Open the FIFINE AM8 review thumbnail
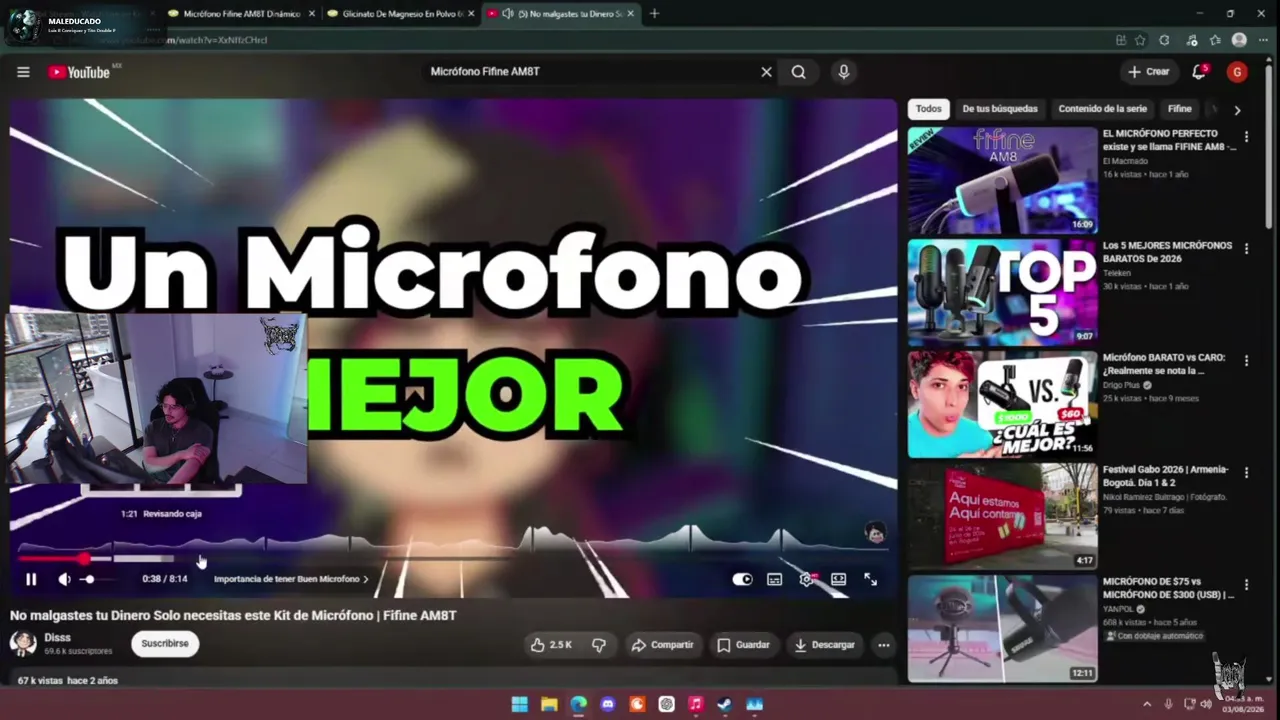Screen dimensions: 1280x720 coord(1002,180)
